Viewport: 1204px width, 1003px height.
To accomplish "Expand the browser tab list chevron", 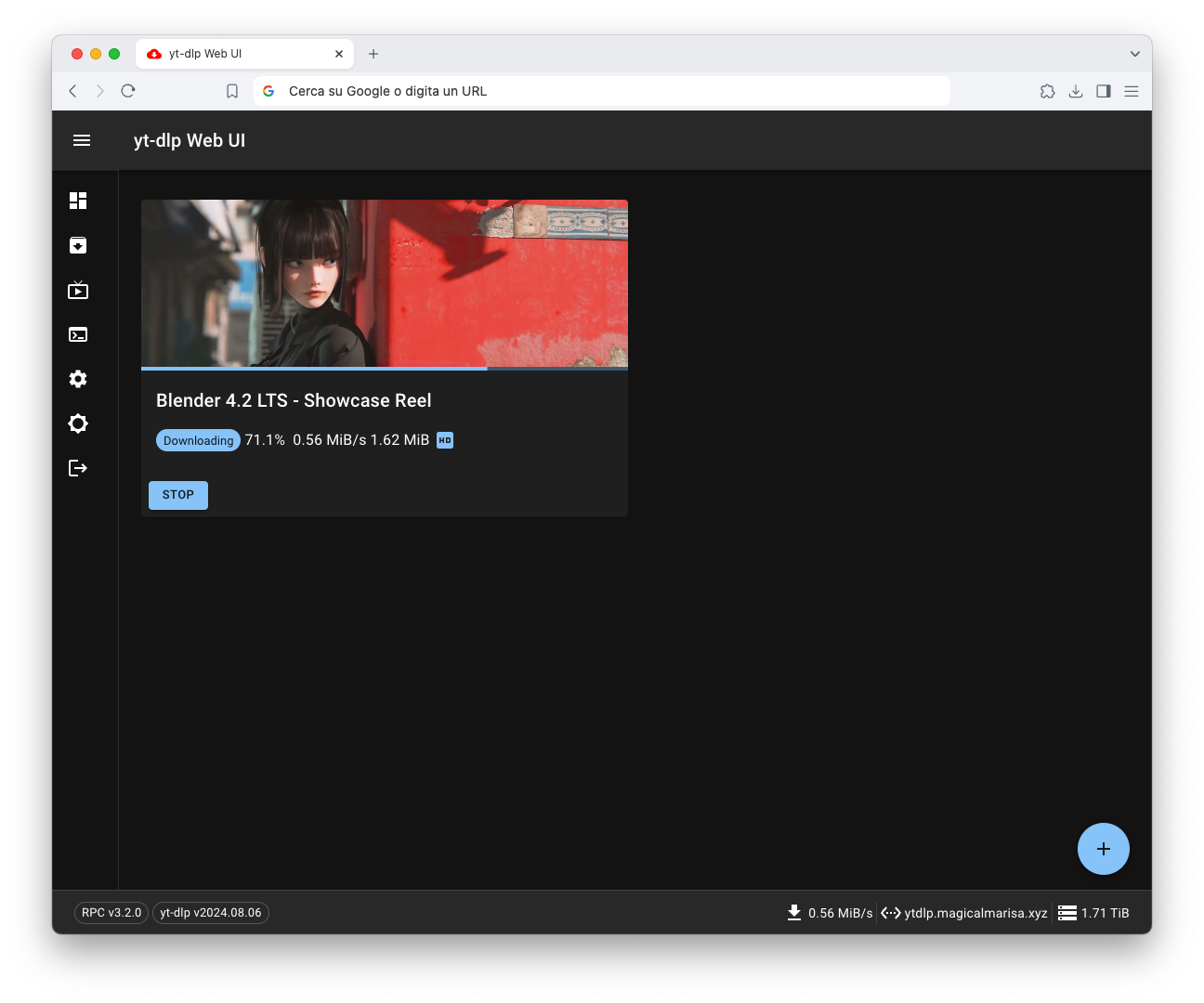I will (x=1134, y=54).
